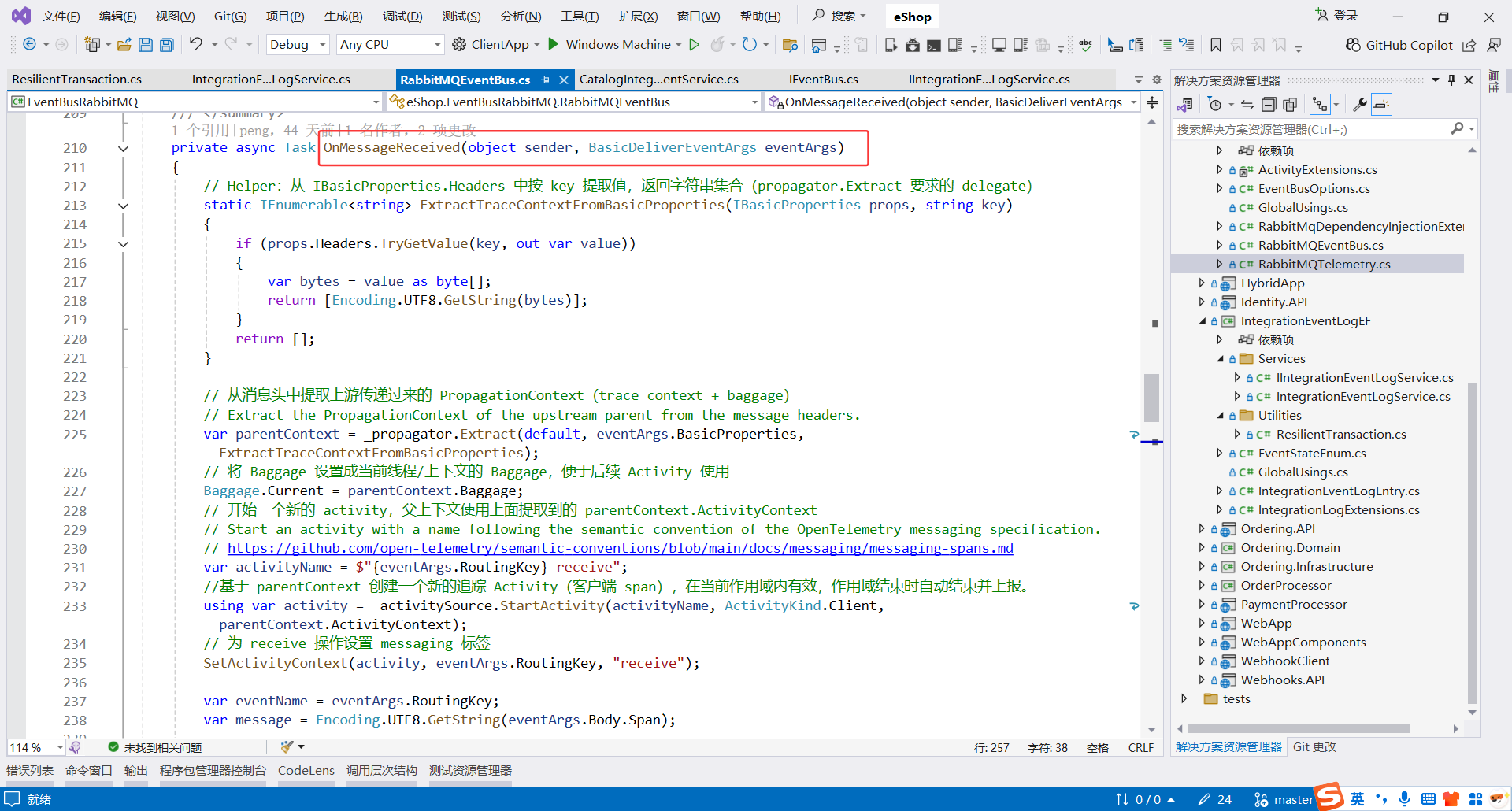Click the Comment Selection toolbar icon

[x=1165, y=45]
